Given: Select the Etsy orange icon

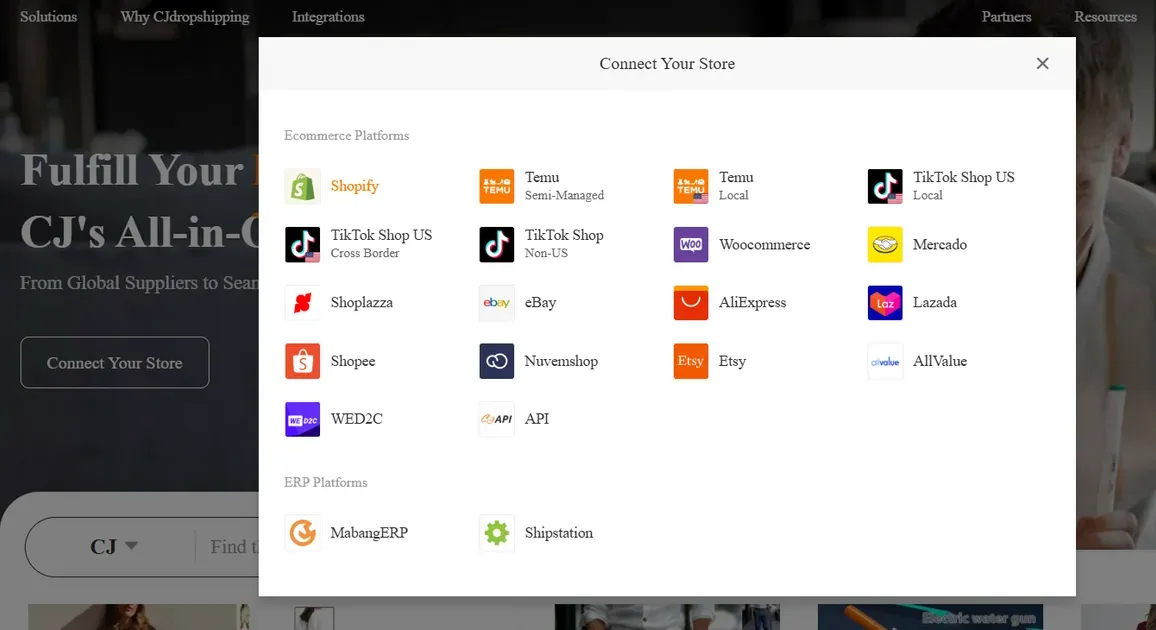Looking at the screenshot, I should (691, 361).
